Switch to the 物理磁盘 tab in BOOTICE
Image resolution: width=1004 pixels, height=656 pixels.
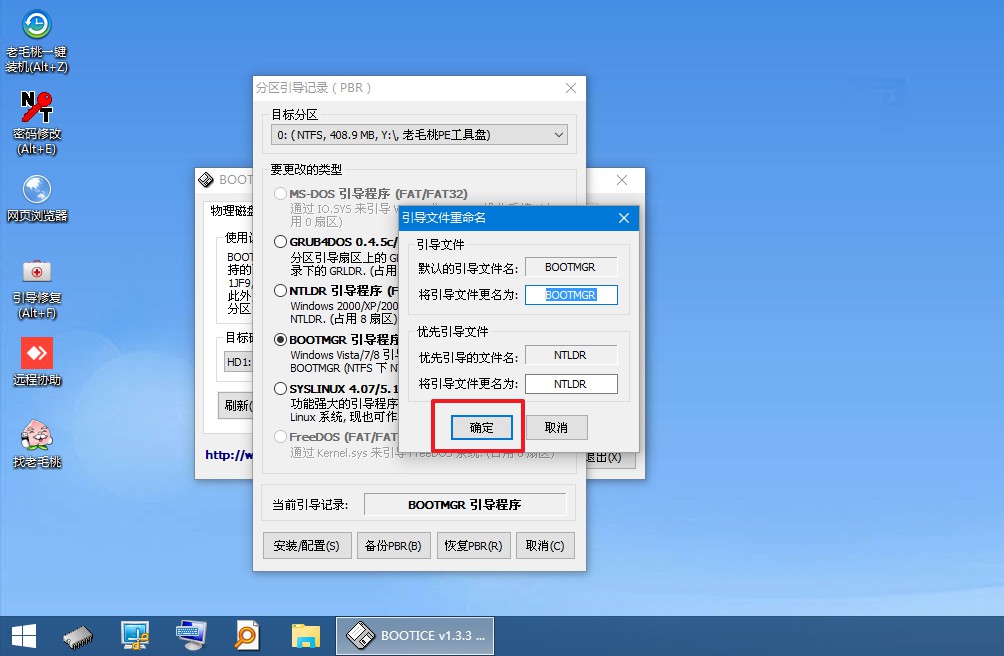pyautogui.click(x=231, y=211)
